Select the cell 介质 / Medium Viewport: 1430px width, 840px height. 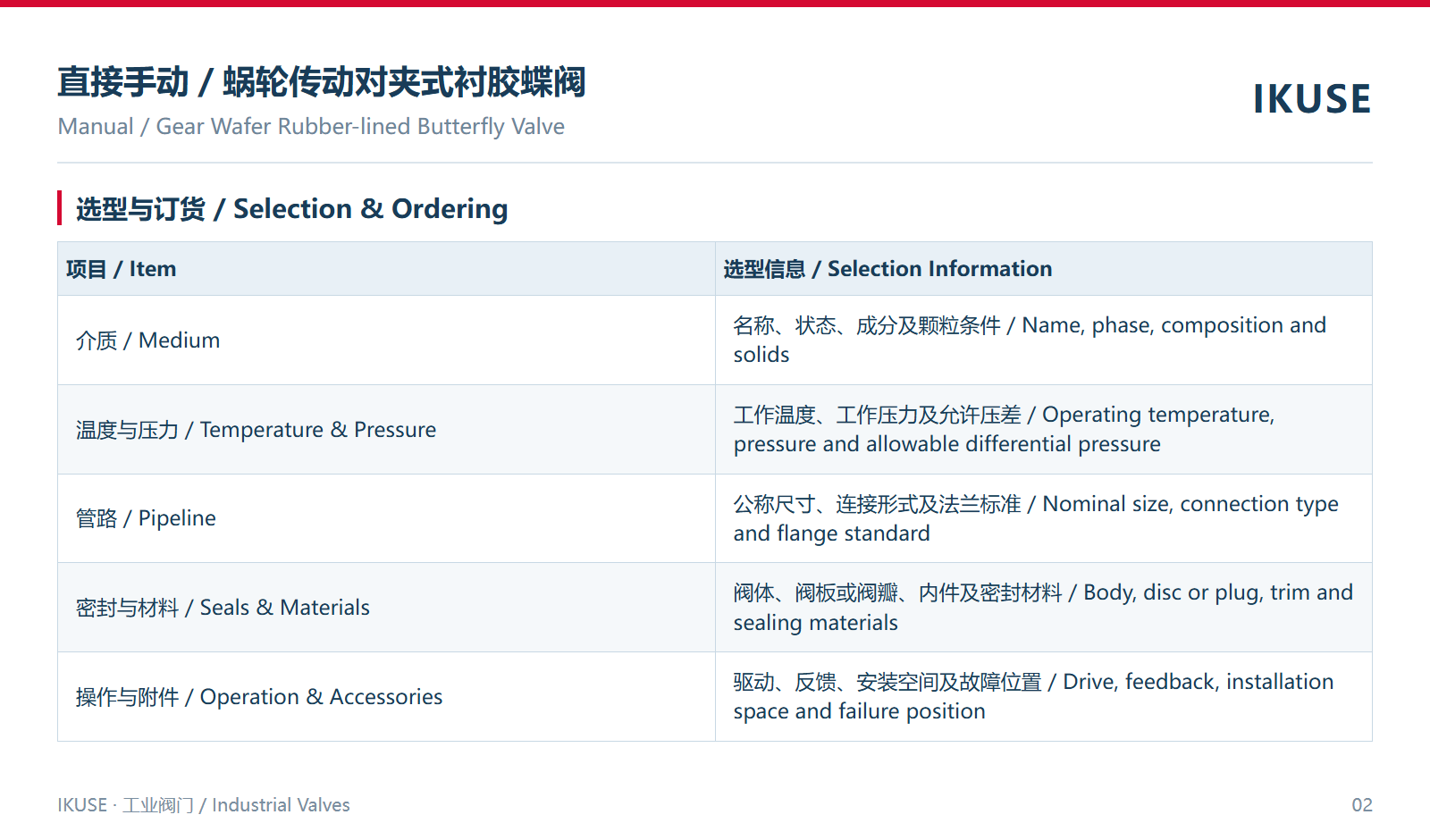(386, 340)
